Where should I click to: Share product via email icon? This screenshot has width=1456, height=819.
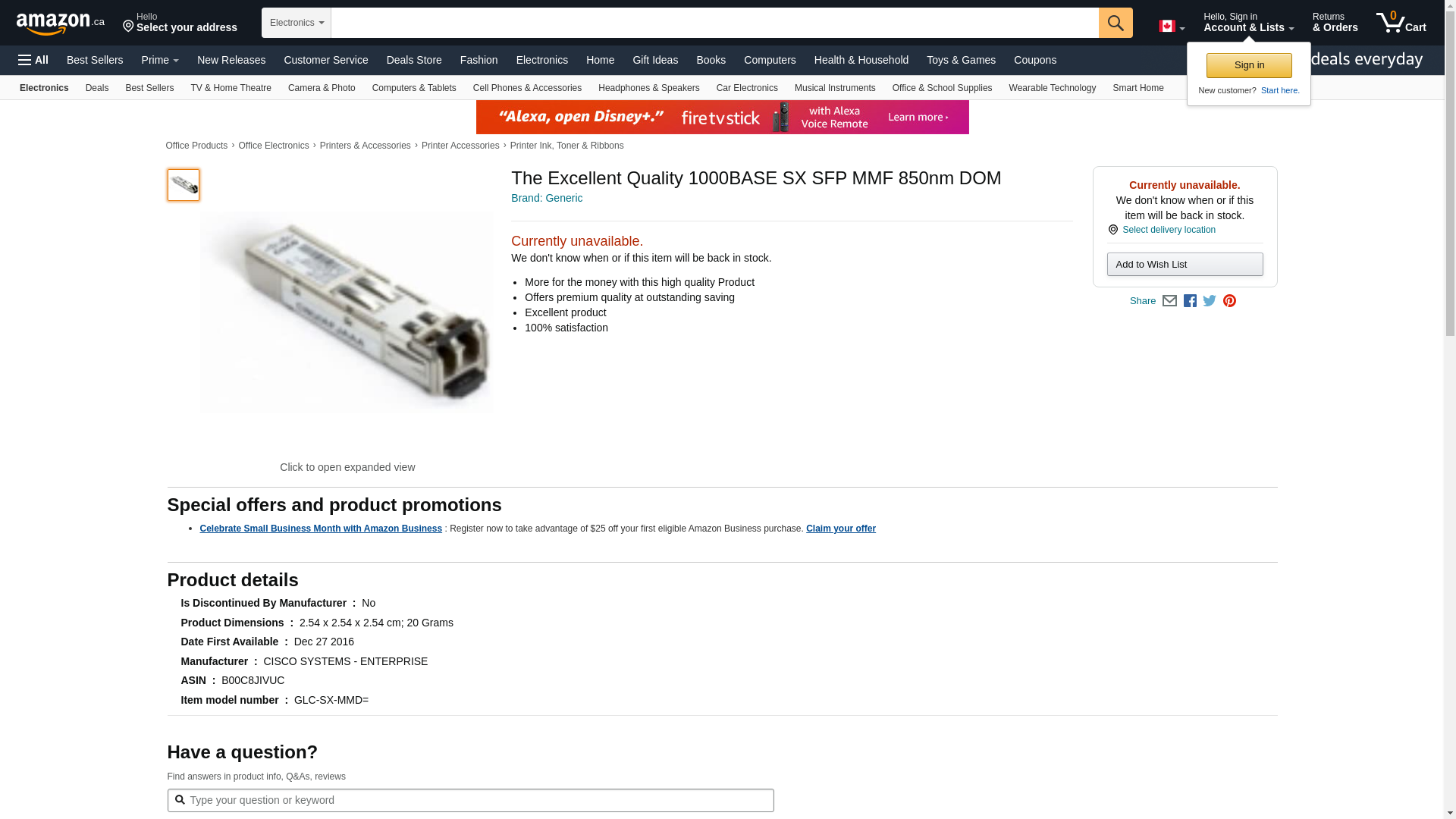tap(1169, 301)
